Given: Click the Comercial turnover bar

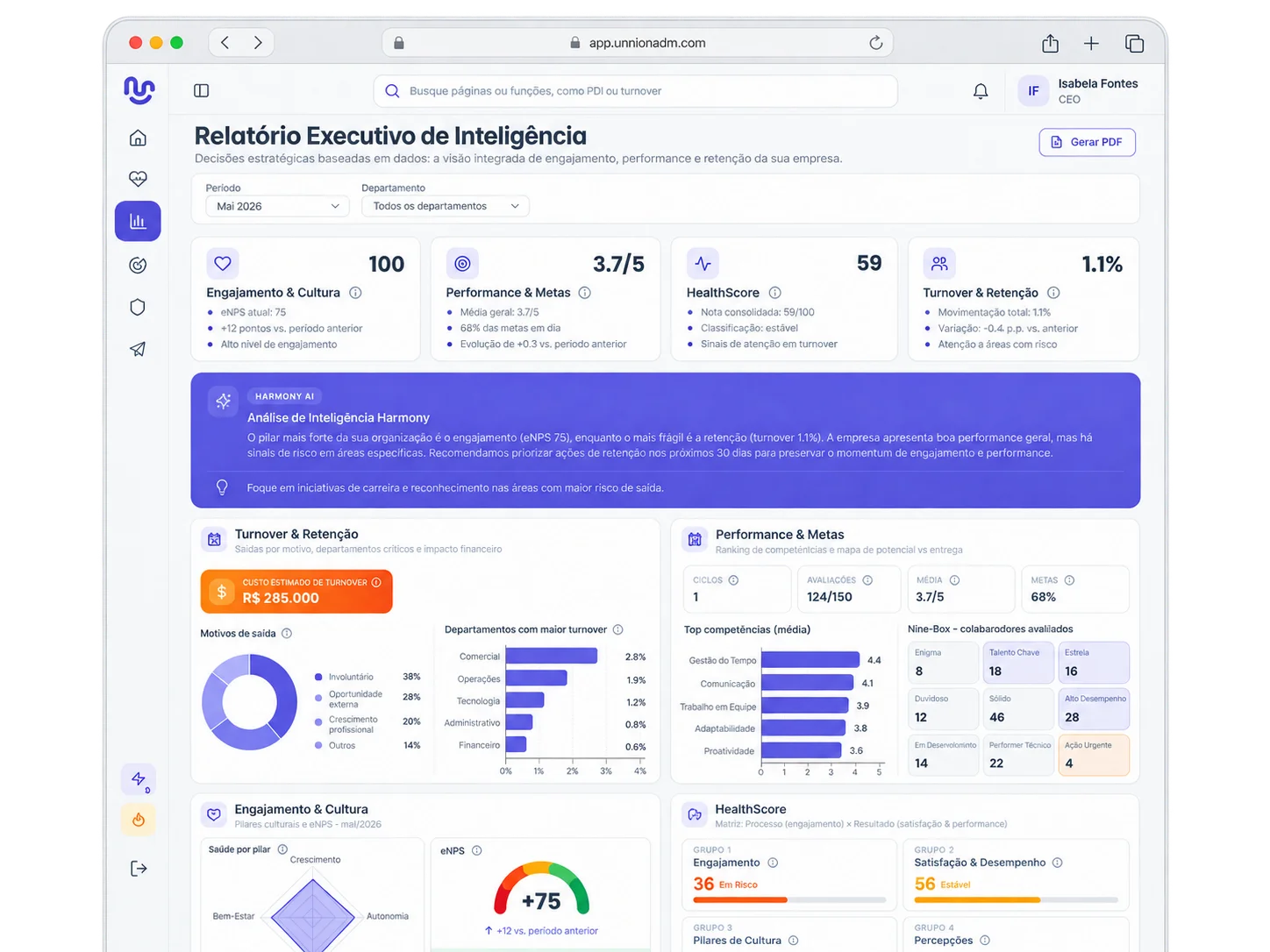Looking at the screenshot, I should 552,656.
